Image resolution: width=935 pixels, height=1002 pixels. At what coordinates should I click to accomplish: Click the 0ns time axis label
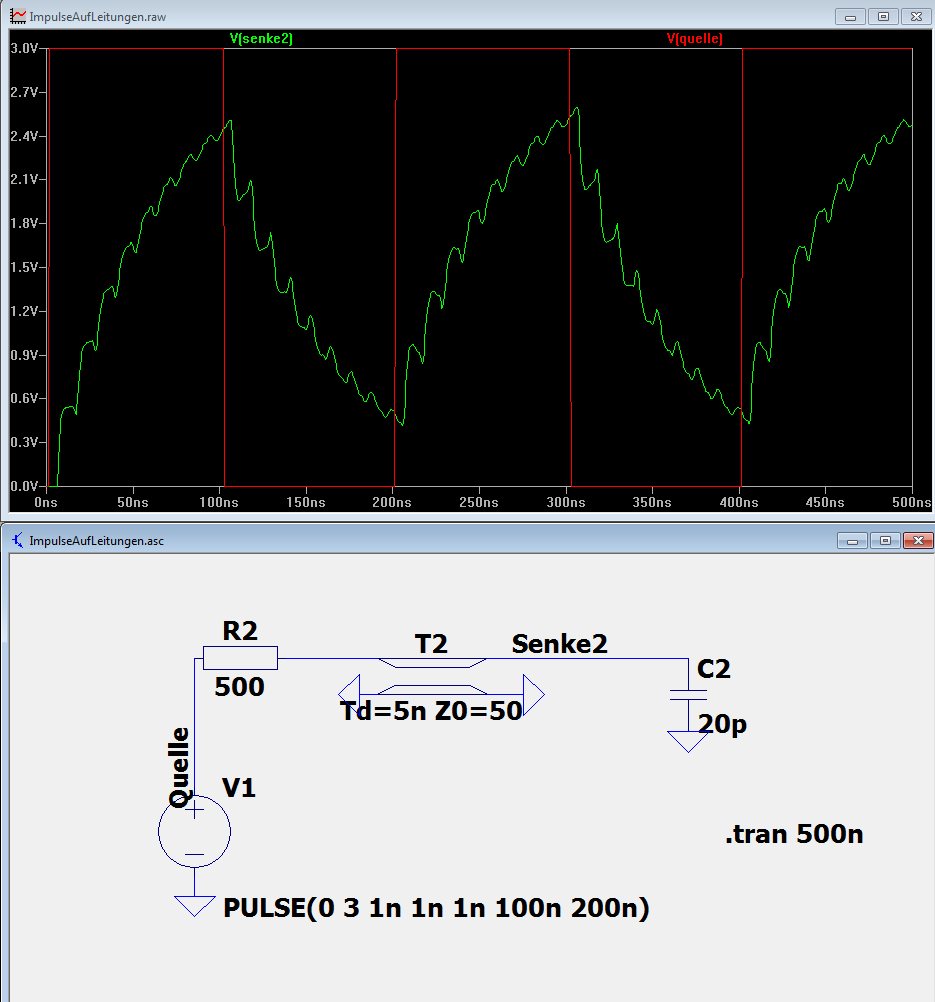point(45,502)
